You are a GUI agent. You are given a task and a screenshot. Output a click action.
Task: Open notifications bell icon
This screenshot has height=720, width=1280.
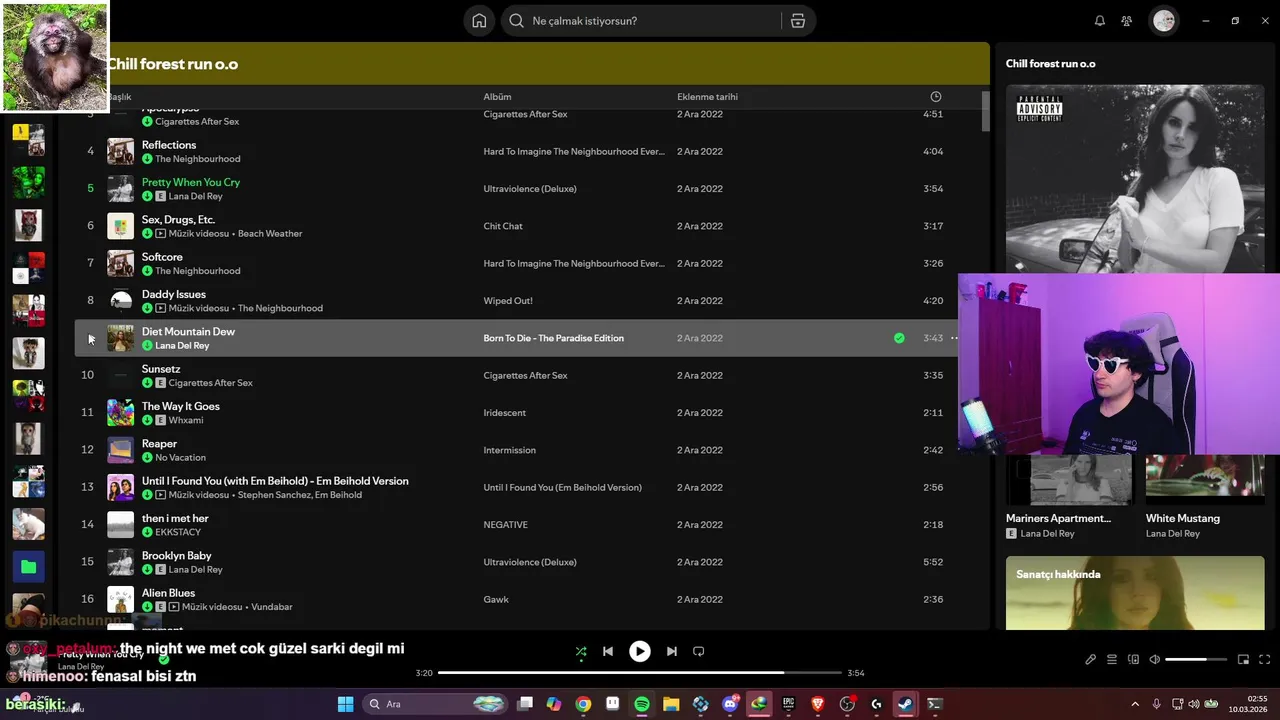tap(1100, 21)
